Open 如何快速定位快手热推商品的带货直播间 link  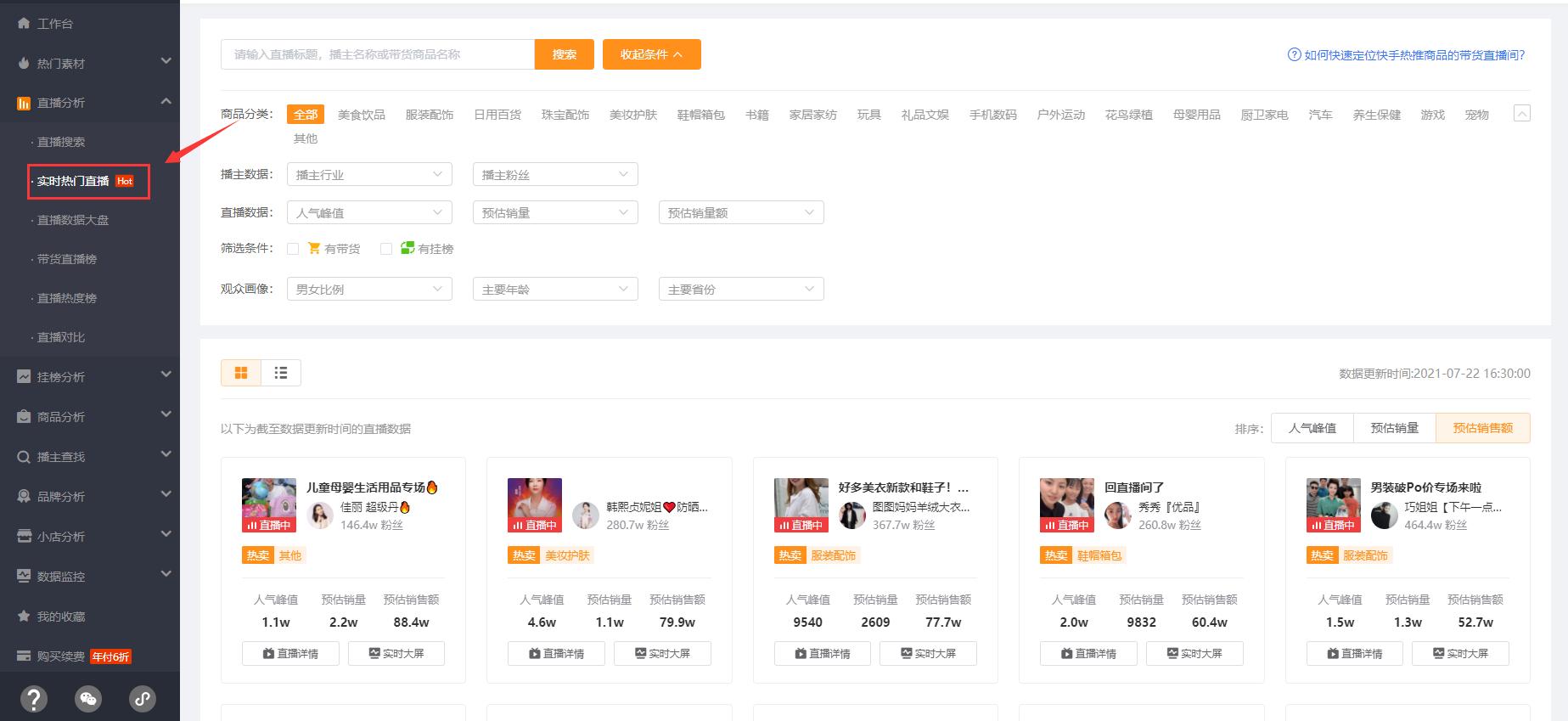tap(1414, 55)
